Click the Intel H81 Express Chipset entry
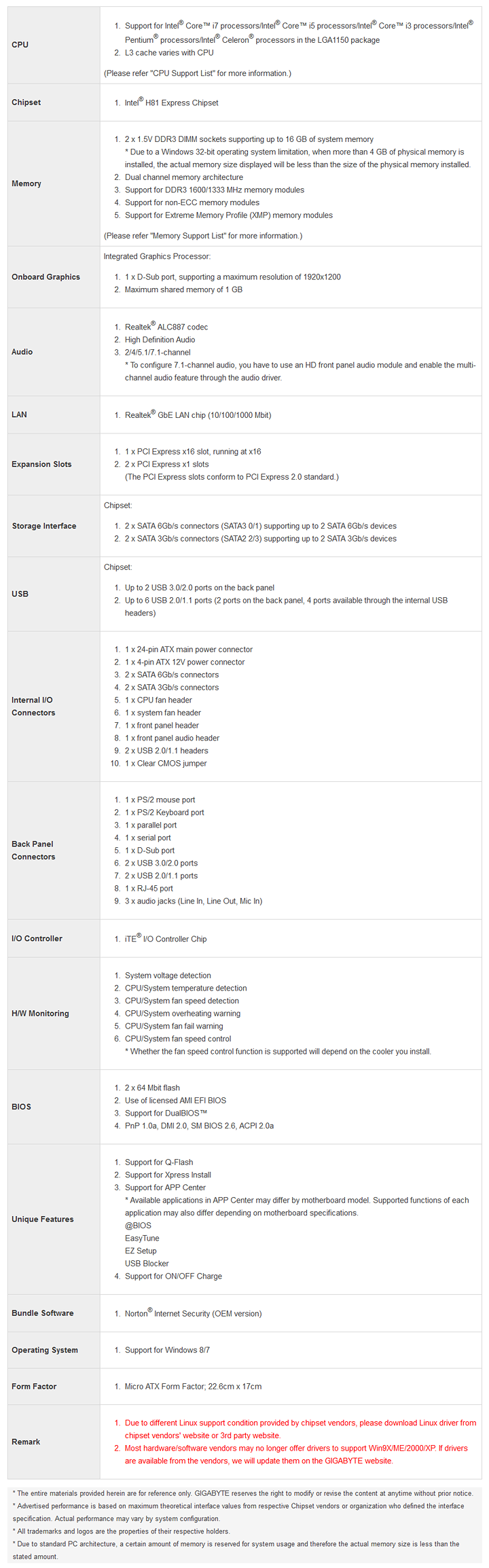This screenshot has height=1568, width=489. (x=172, y=103)
